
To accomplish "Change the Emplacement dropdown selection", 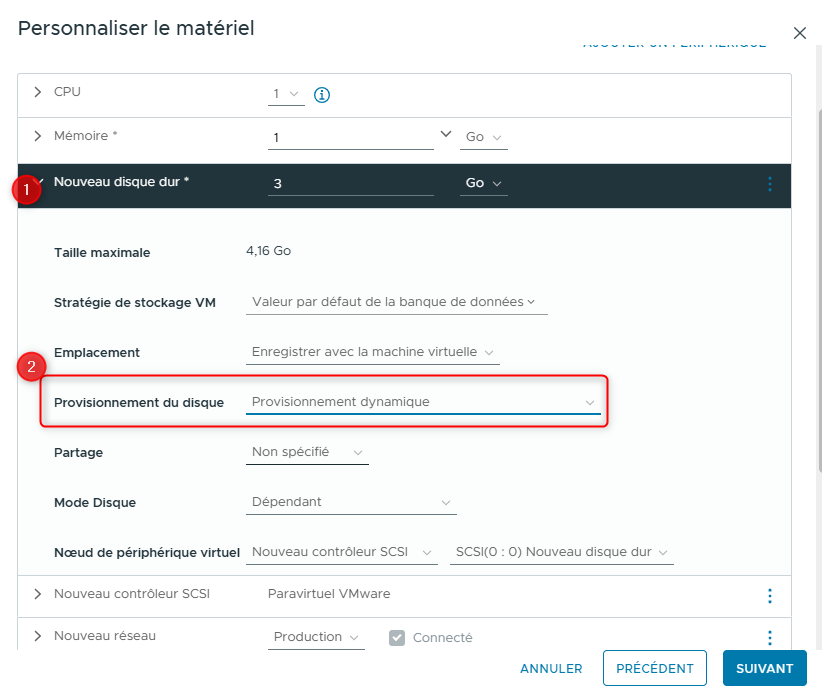I will click(372, 352).
